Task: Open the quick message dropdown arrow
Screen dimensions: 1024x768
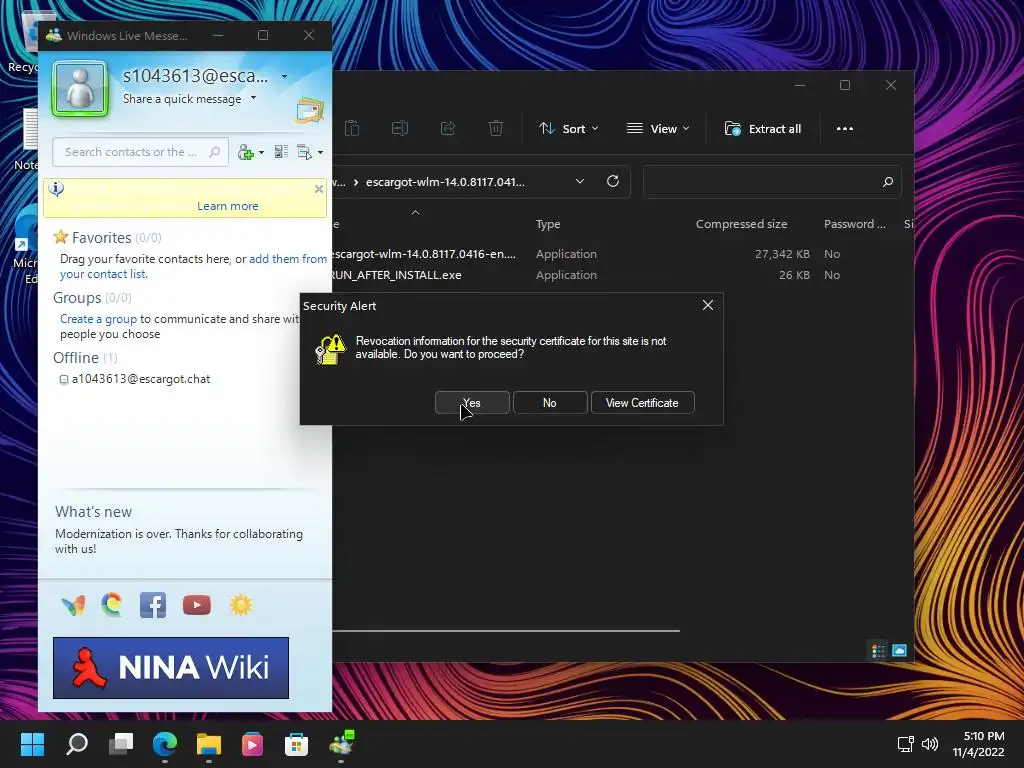Action: coord(253,98)
